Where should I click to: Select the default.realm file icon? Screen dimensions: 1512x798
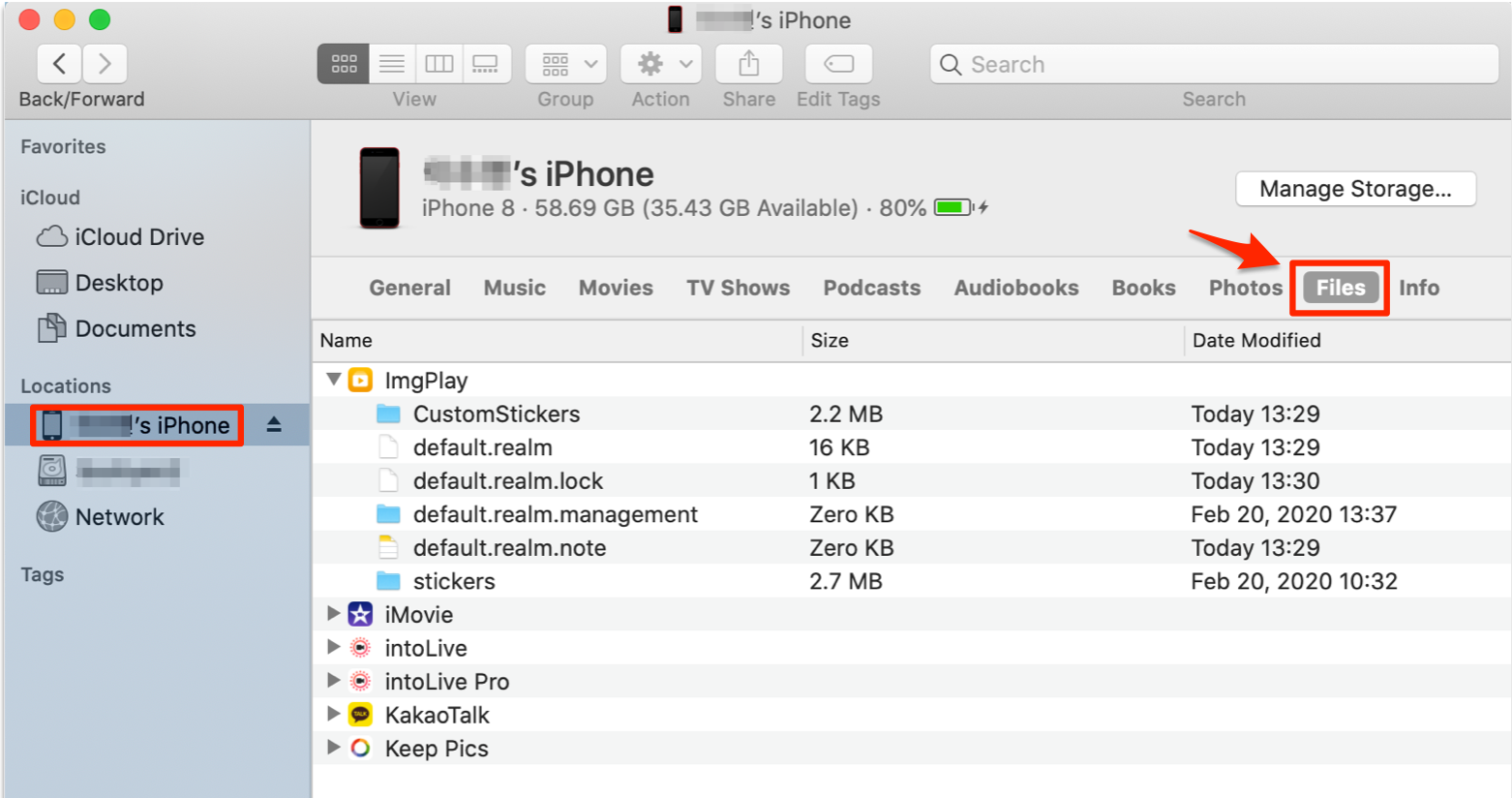click(x=388, y=446)
